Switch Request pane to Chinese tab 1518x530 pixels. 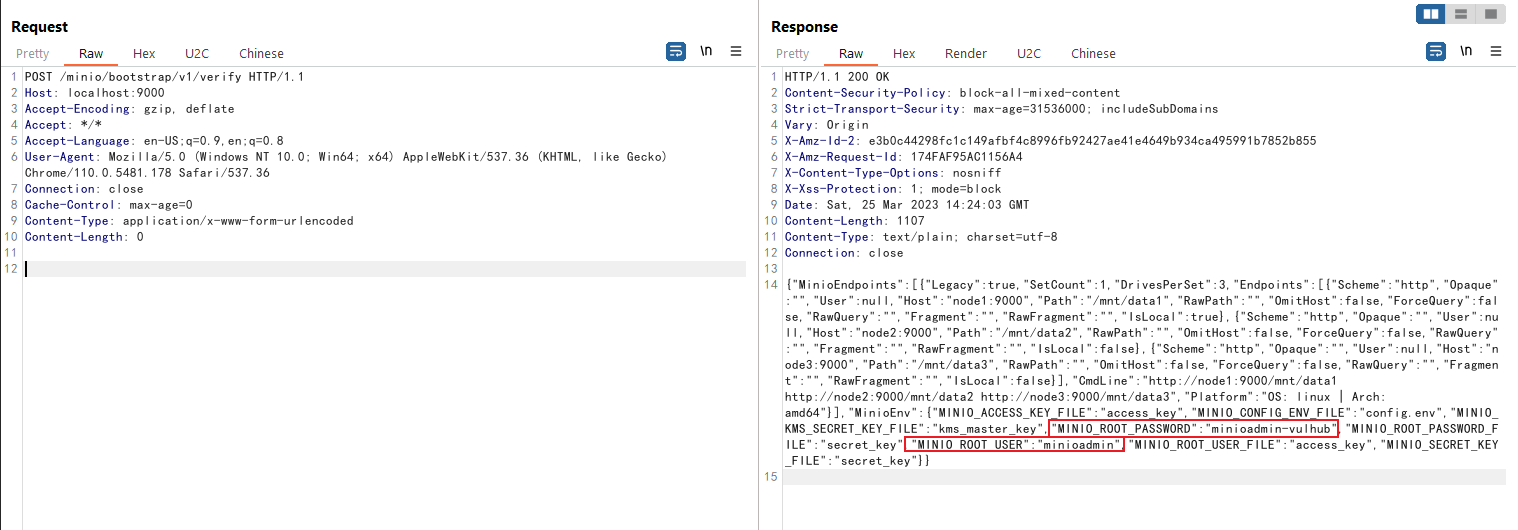261,54
